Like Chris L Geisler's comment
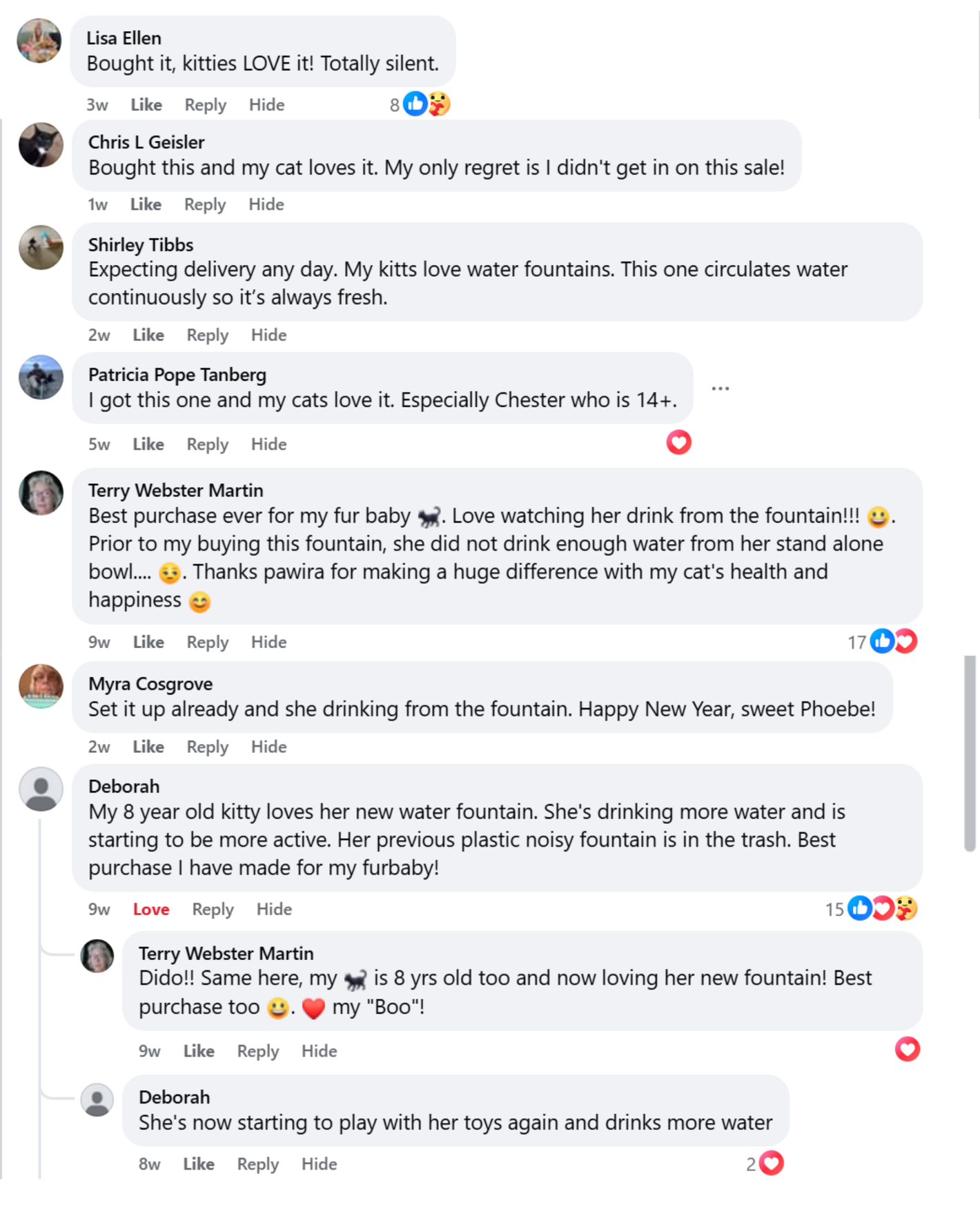Screen dimensions: 980x1225 pos(146,205)
